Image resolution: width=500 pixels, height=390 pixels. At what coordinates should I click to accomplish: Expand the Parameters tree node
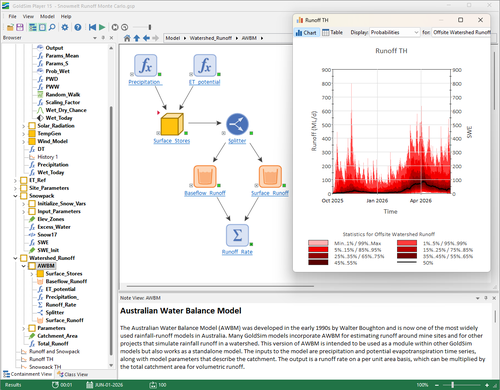click(x=24, y=328)
